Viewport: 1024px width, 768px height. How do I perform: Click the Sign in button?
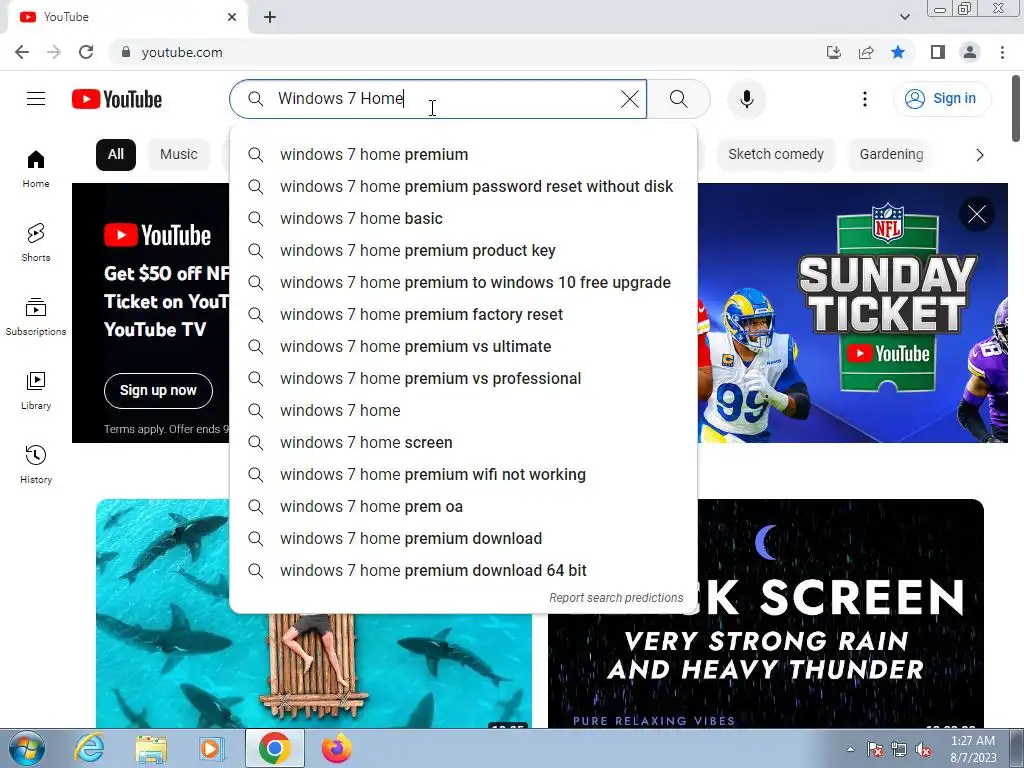tap(941, 99)
